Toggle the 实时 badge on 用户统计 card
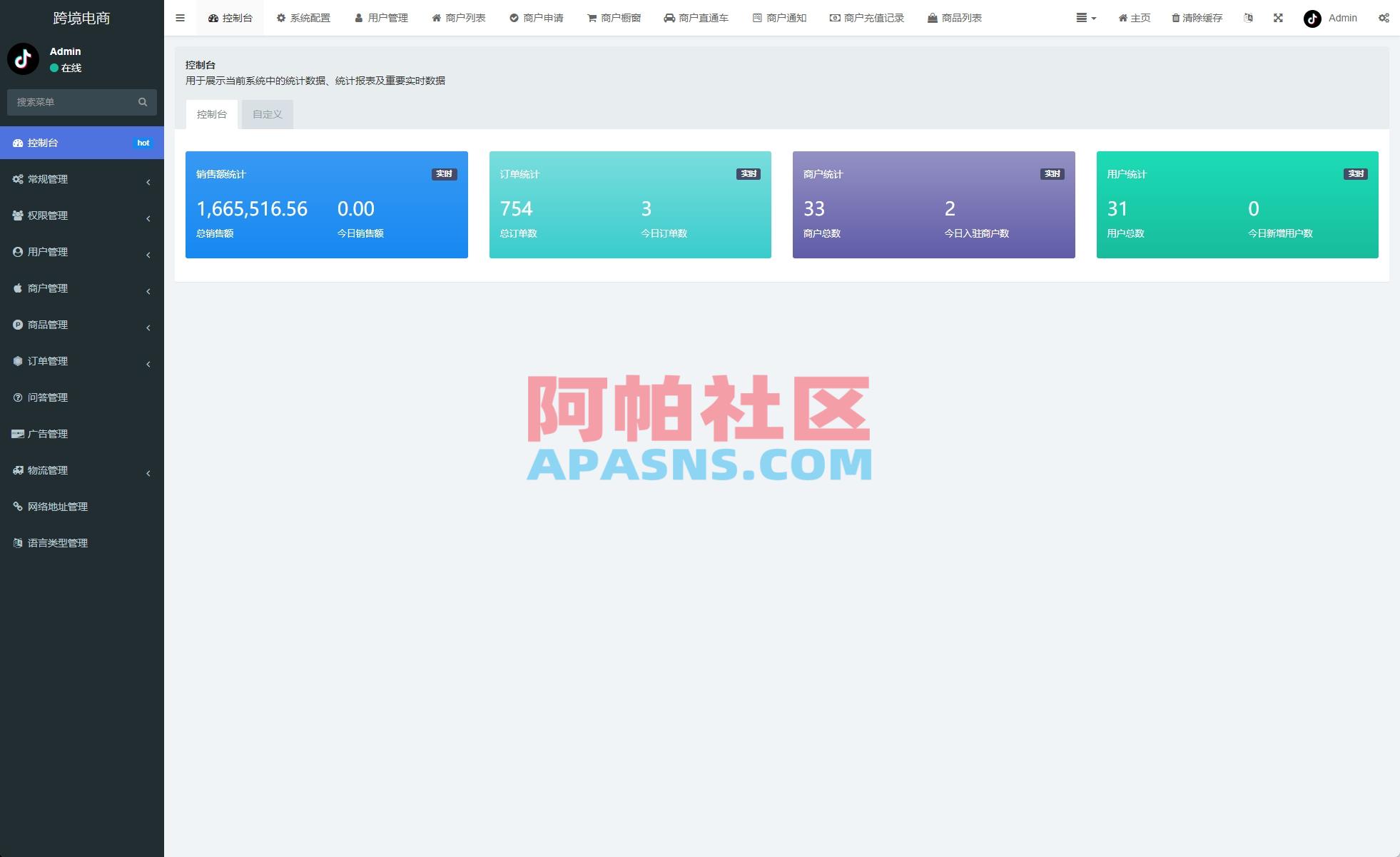 point(1354,173)
